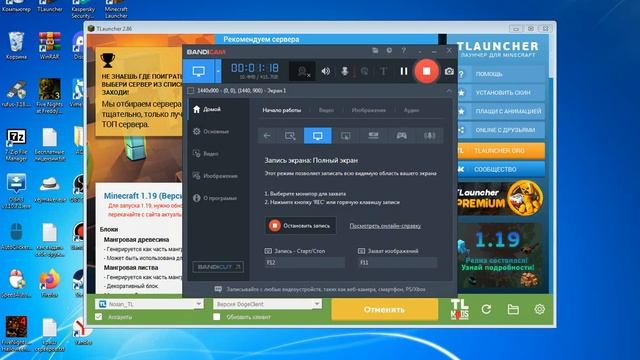Image resolution: width=640 pixels, height=360 pixels.
Task: Click BANDICUT button in sidebar
Action: point(218,267)
